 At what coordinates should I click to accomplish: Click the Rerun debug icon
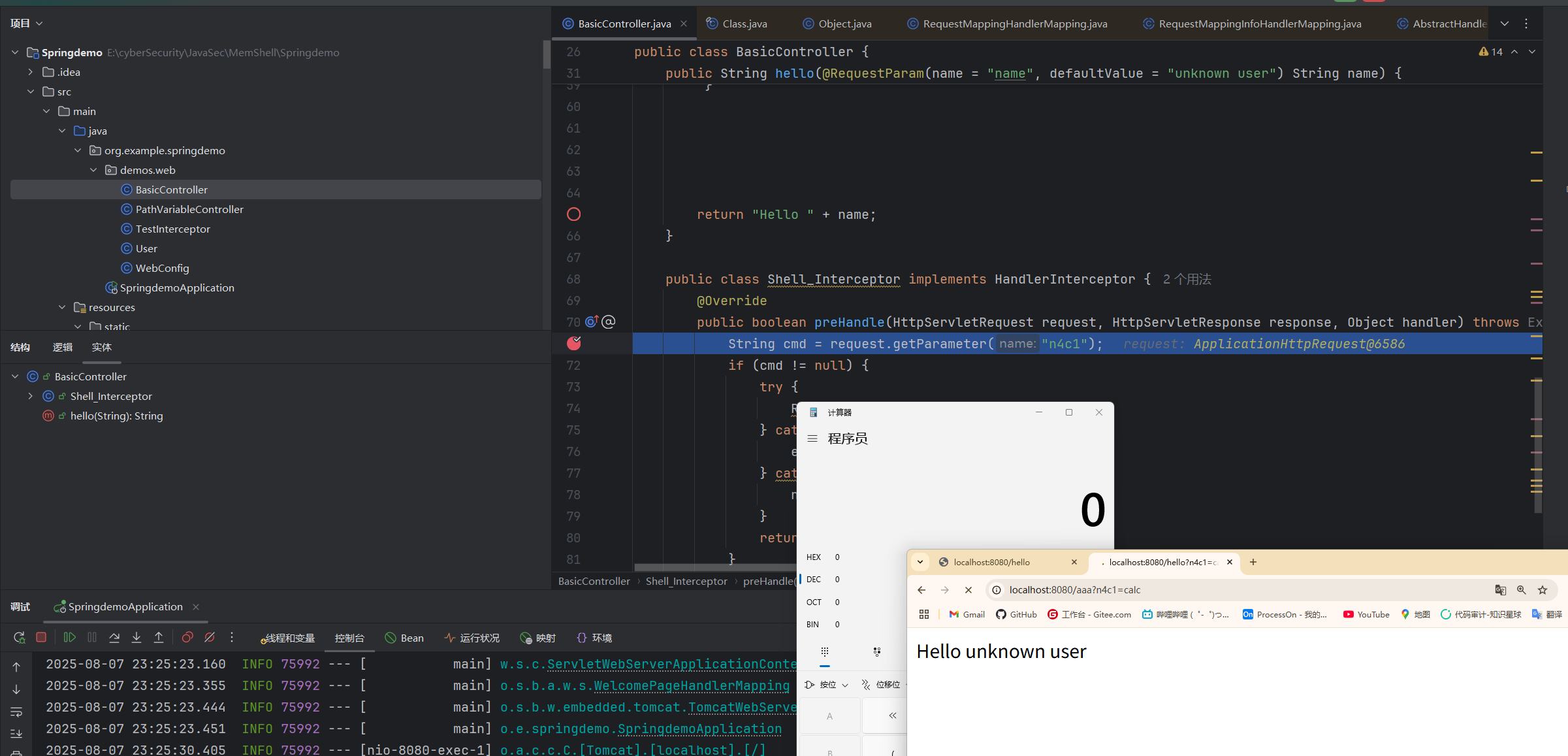point(19,637)
